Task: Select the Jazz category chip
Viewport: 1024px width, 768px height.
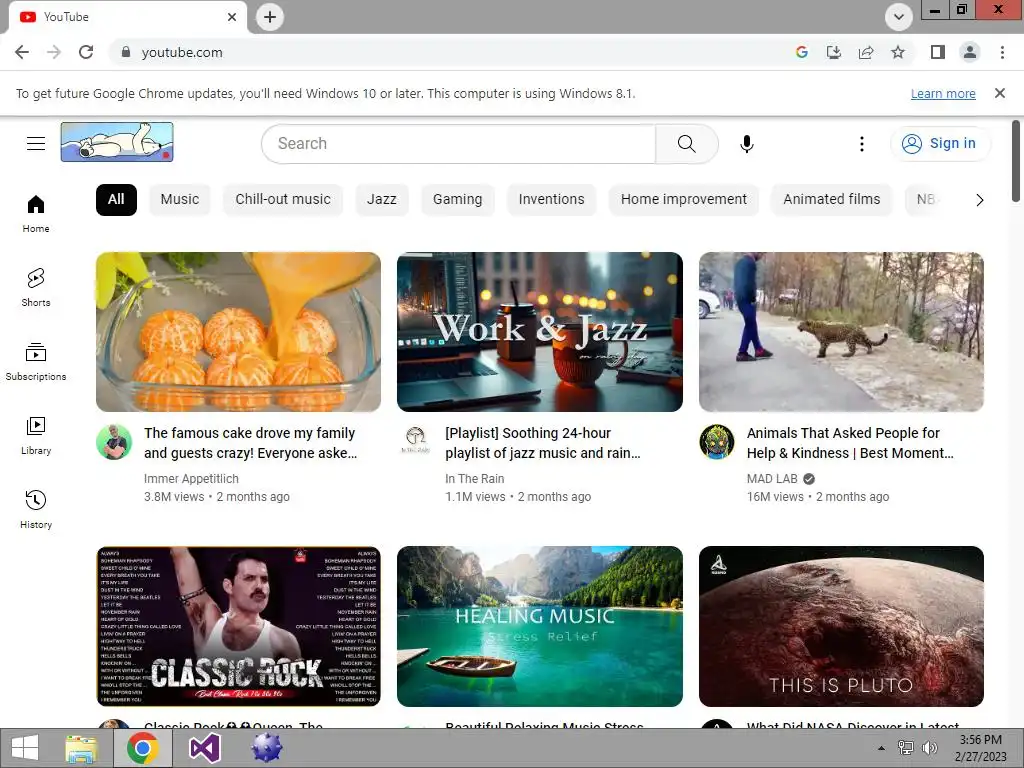Action: click(x=381, y=200)
